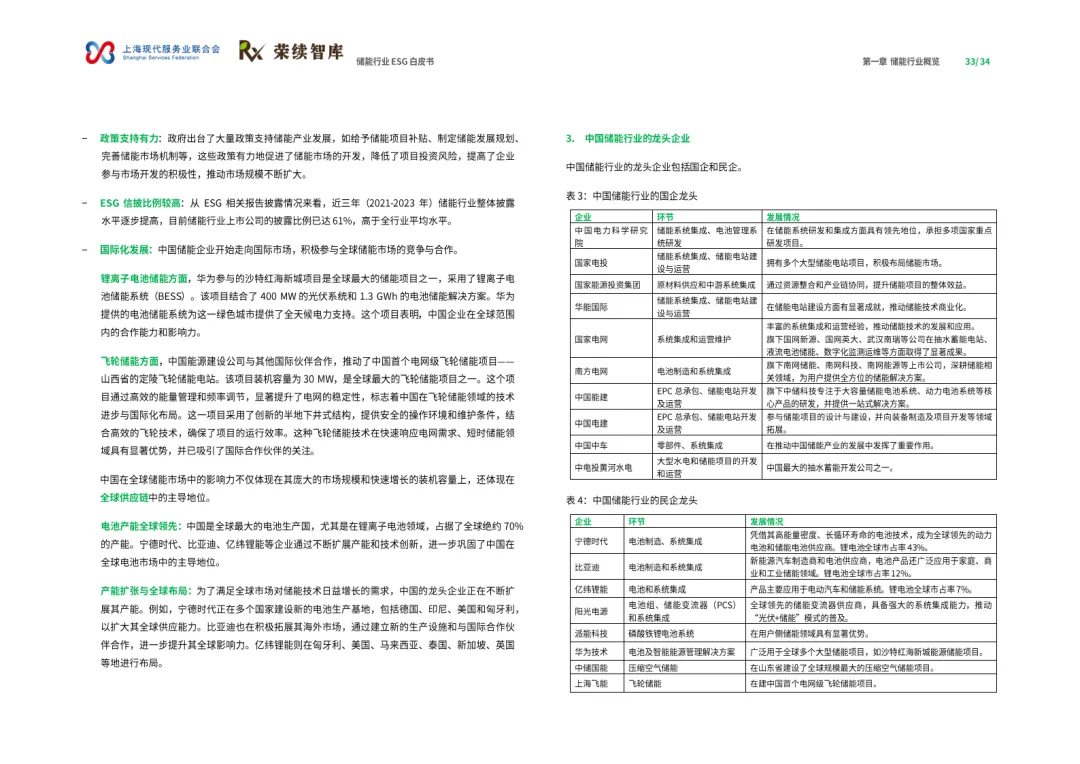Click the caption 表 4: 中国储能行业的民企龙头
Screen dimensions: 1080x764
632,501
